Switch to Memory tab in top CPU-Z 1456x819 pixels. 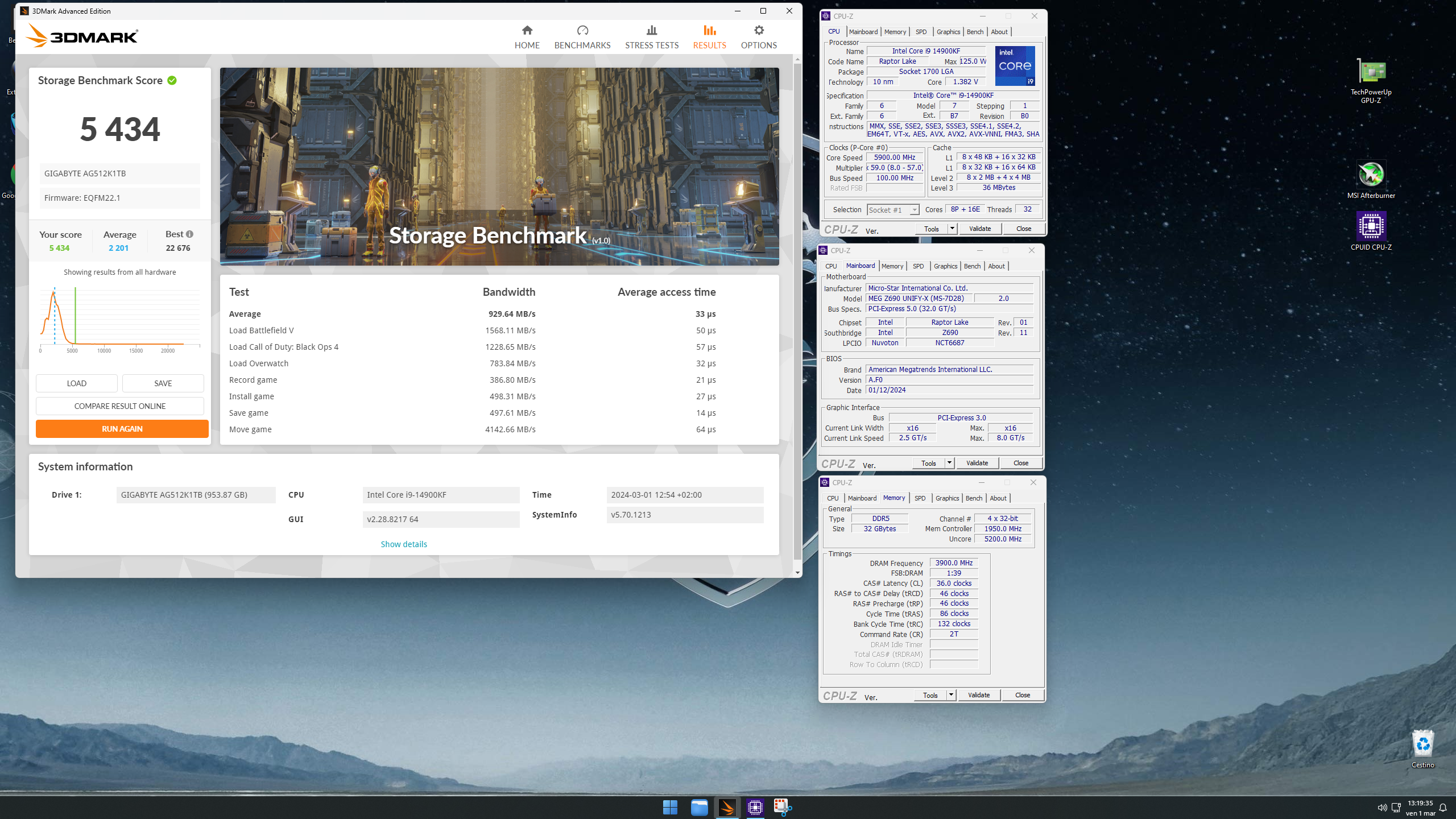(895, 32)
